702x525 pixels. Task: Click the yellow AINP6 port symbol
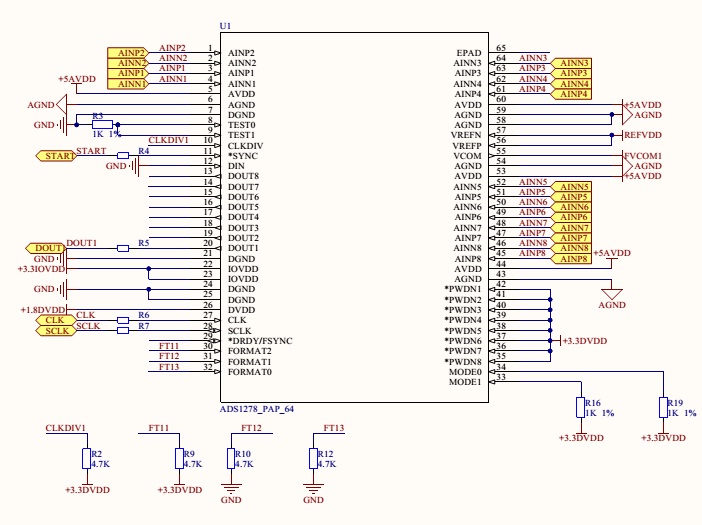click(x=571, y=217)
